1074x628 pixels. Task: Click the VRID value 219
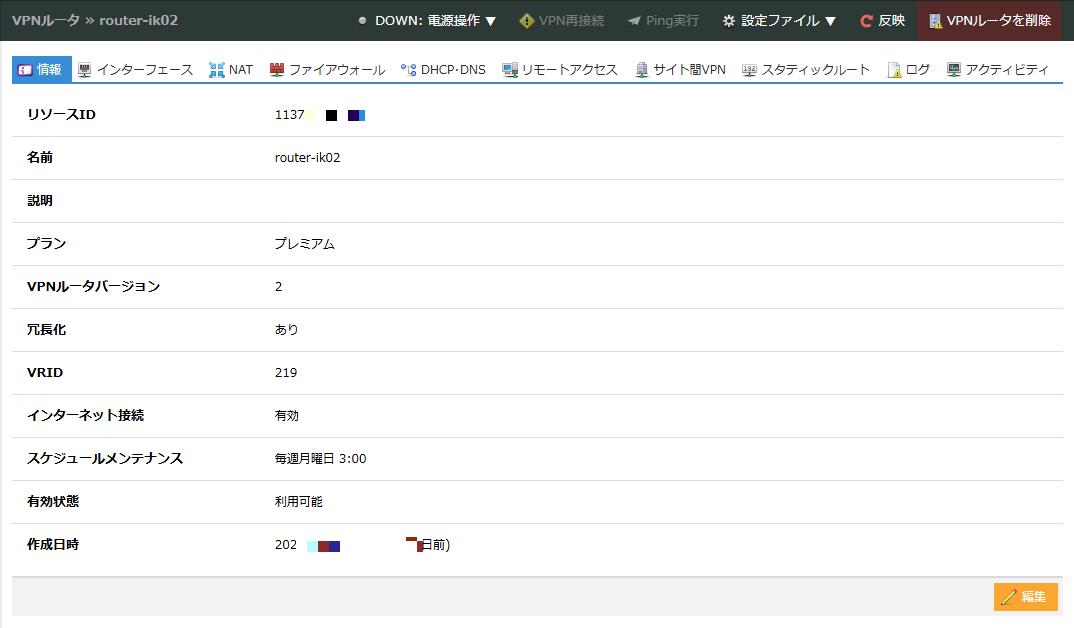286,373
